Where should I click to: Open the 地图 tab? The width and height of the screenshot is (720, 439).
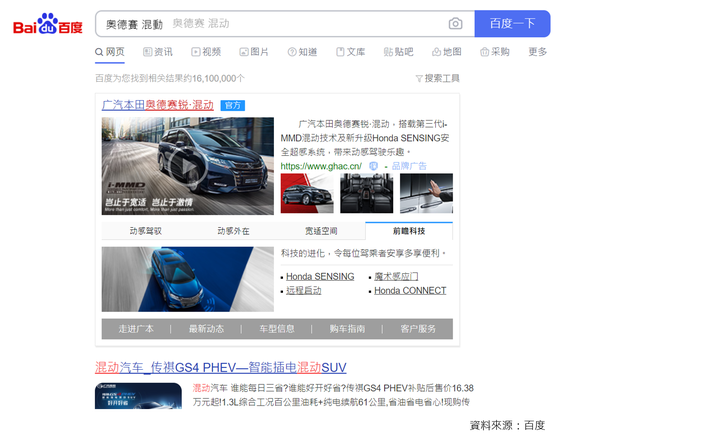pyautogui.click(x=447, y=52)
